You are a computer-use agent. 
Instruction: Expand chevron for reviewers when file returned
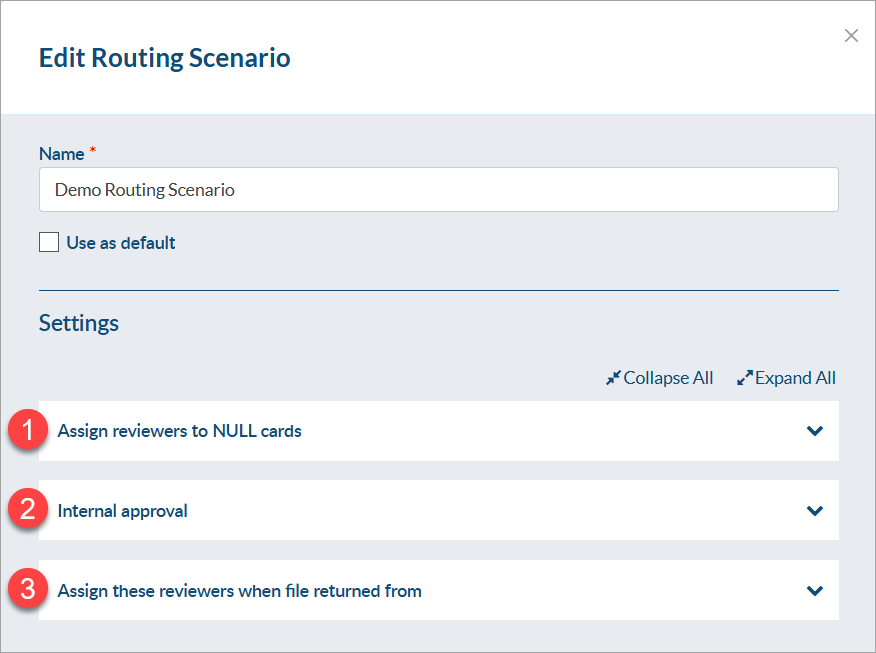point(815,591)
